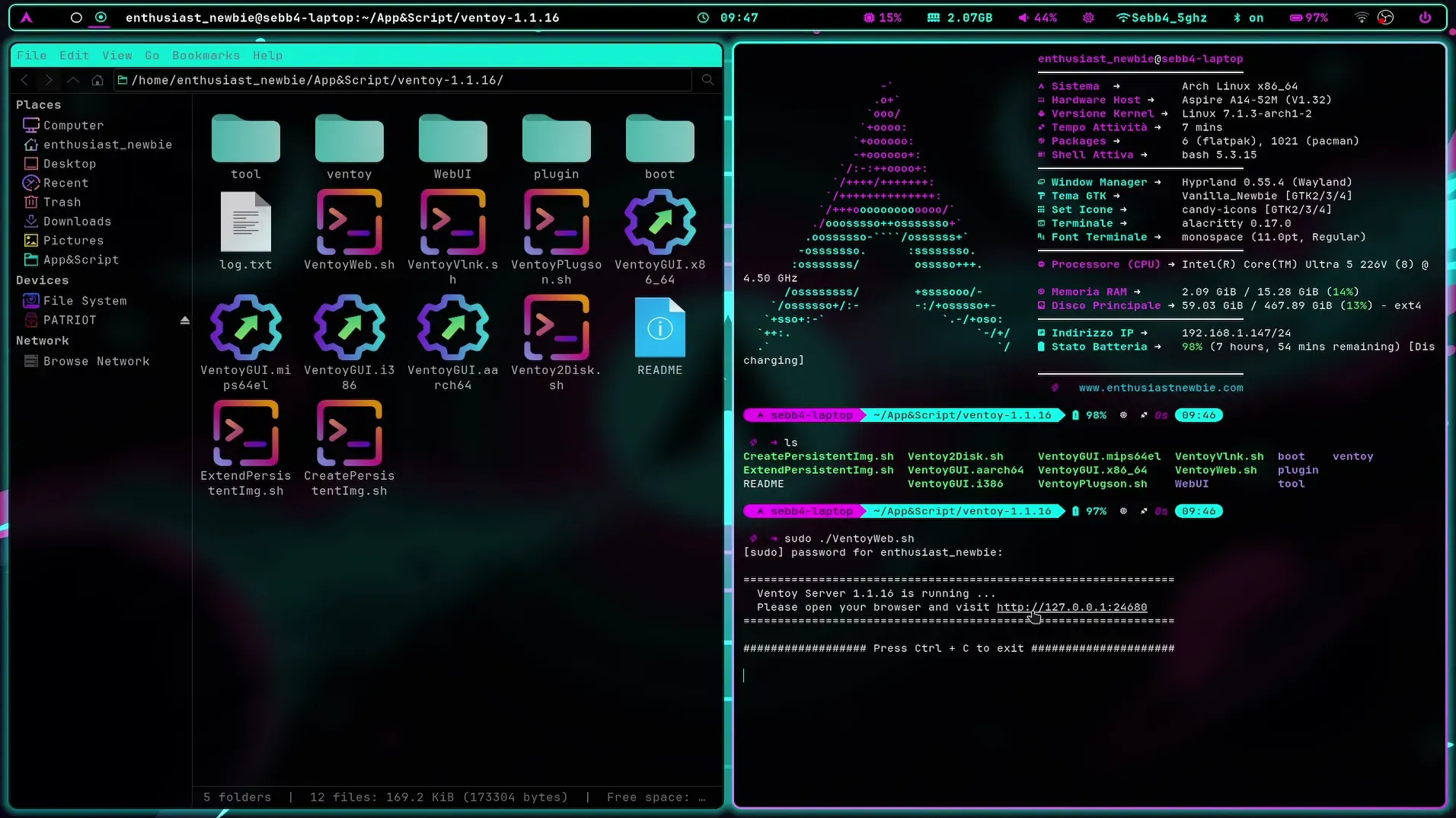Open the File menu in file manager
This screenshot has height=818, width=1456.
(31, 56)
